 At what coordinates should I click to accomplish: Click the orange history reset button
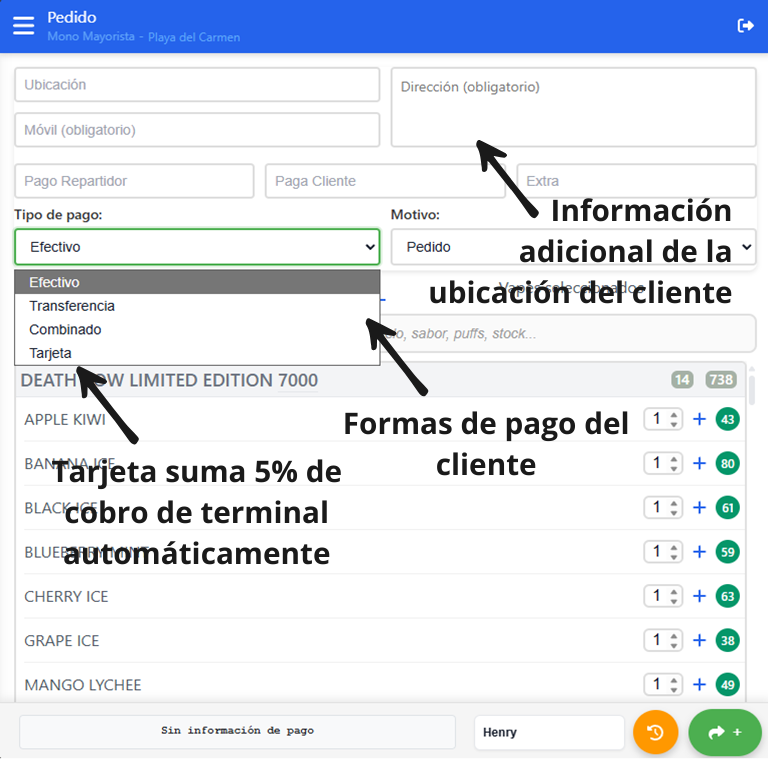click(x=655, y=732)
